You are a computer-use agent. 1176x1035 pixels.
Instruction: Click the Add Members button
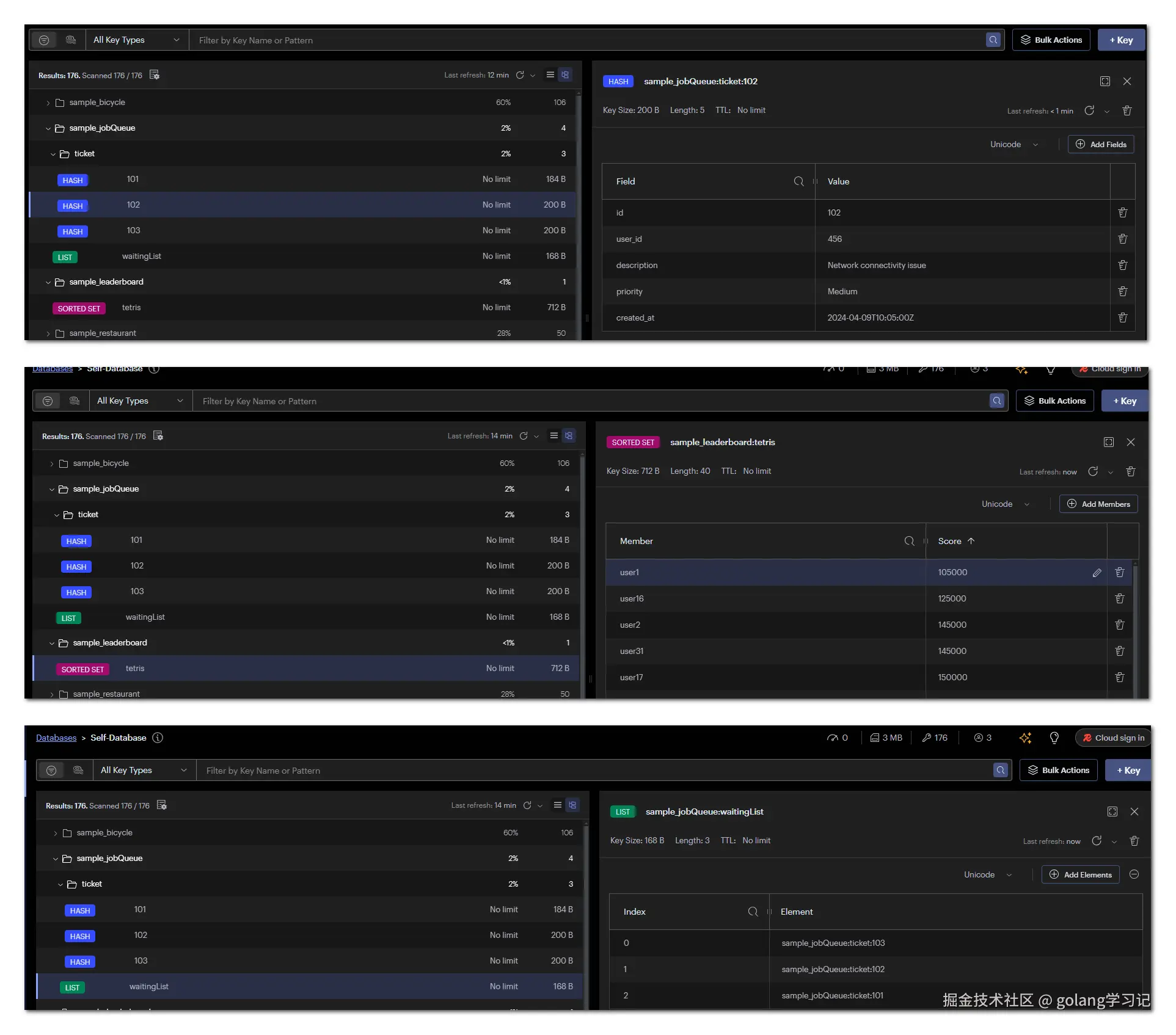pyautogui.click(x=1098, y=504)
